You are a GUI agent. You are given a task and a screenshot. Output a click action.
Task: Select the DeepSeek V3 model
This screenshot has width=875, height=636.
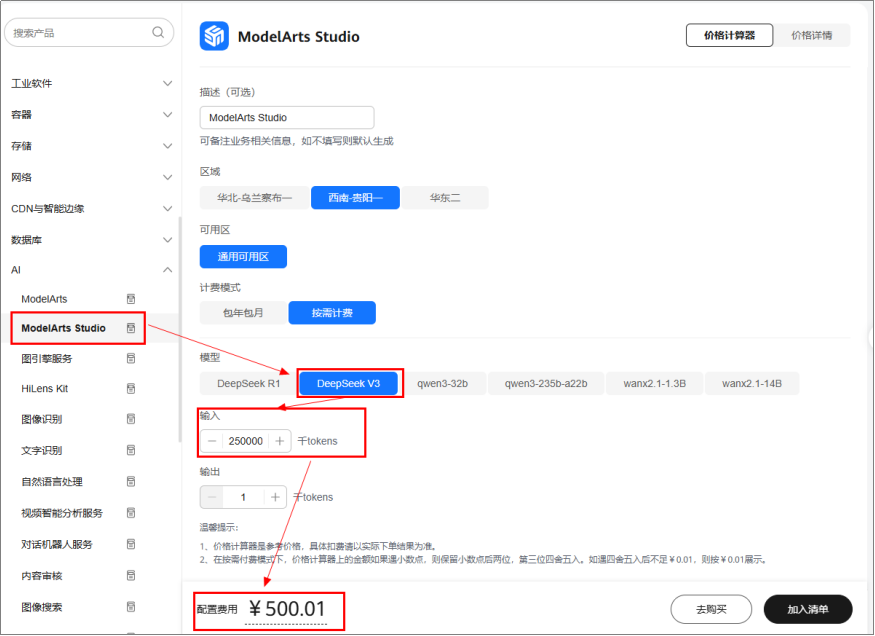click(x=348, y=384)
